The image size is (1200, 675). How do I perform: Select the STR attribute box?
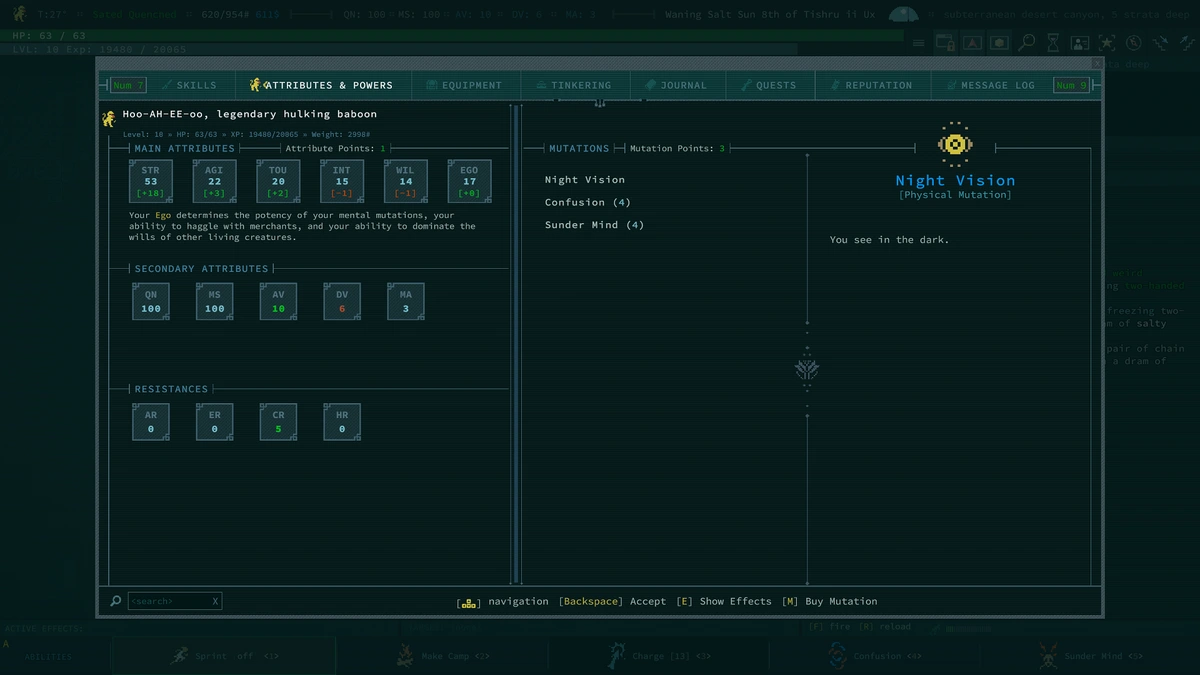[x=151, y=181]
